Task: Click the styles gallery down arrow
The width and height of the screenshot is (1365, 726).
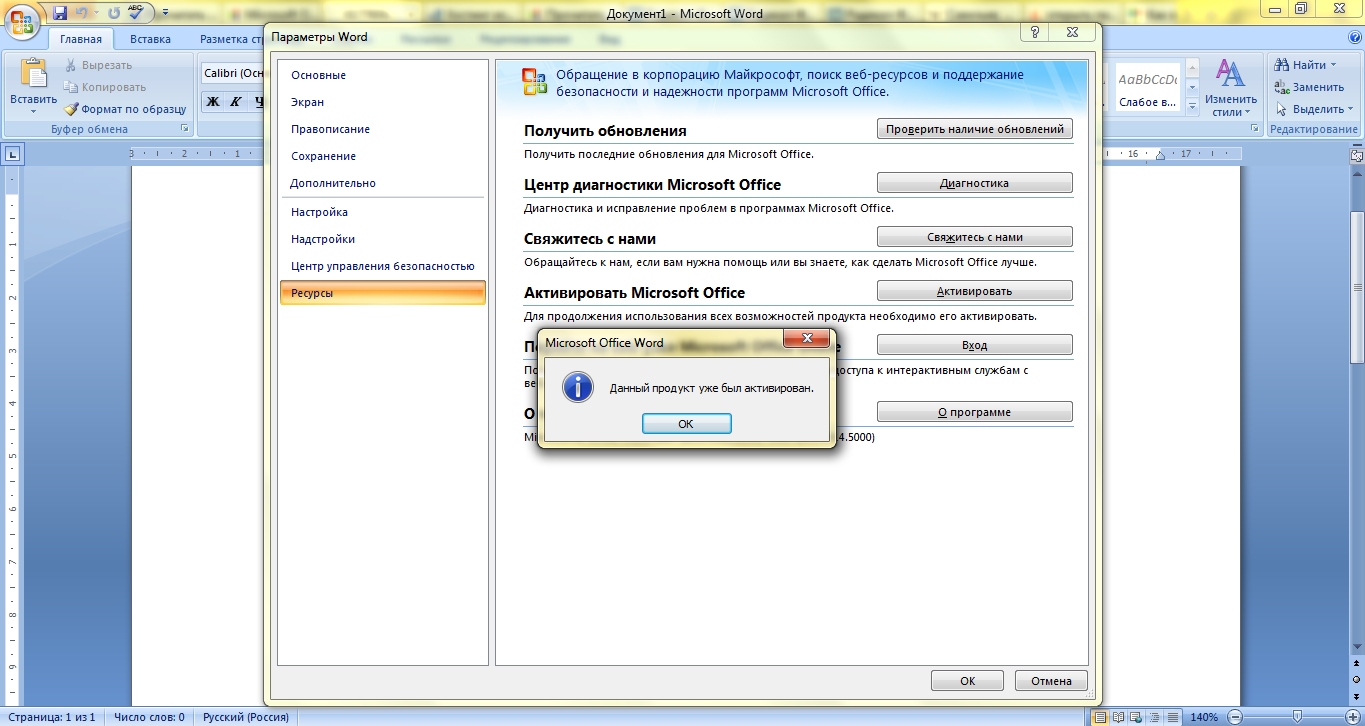Action: 1192,87
